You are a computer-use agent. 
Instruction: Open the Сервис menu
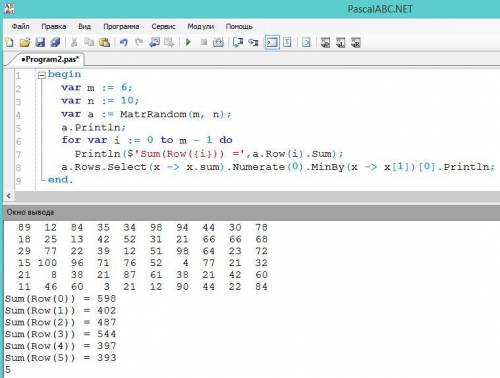coord(163,26)
